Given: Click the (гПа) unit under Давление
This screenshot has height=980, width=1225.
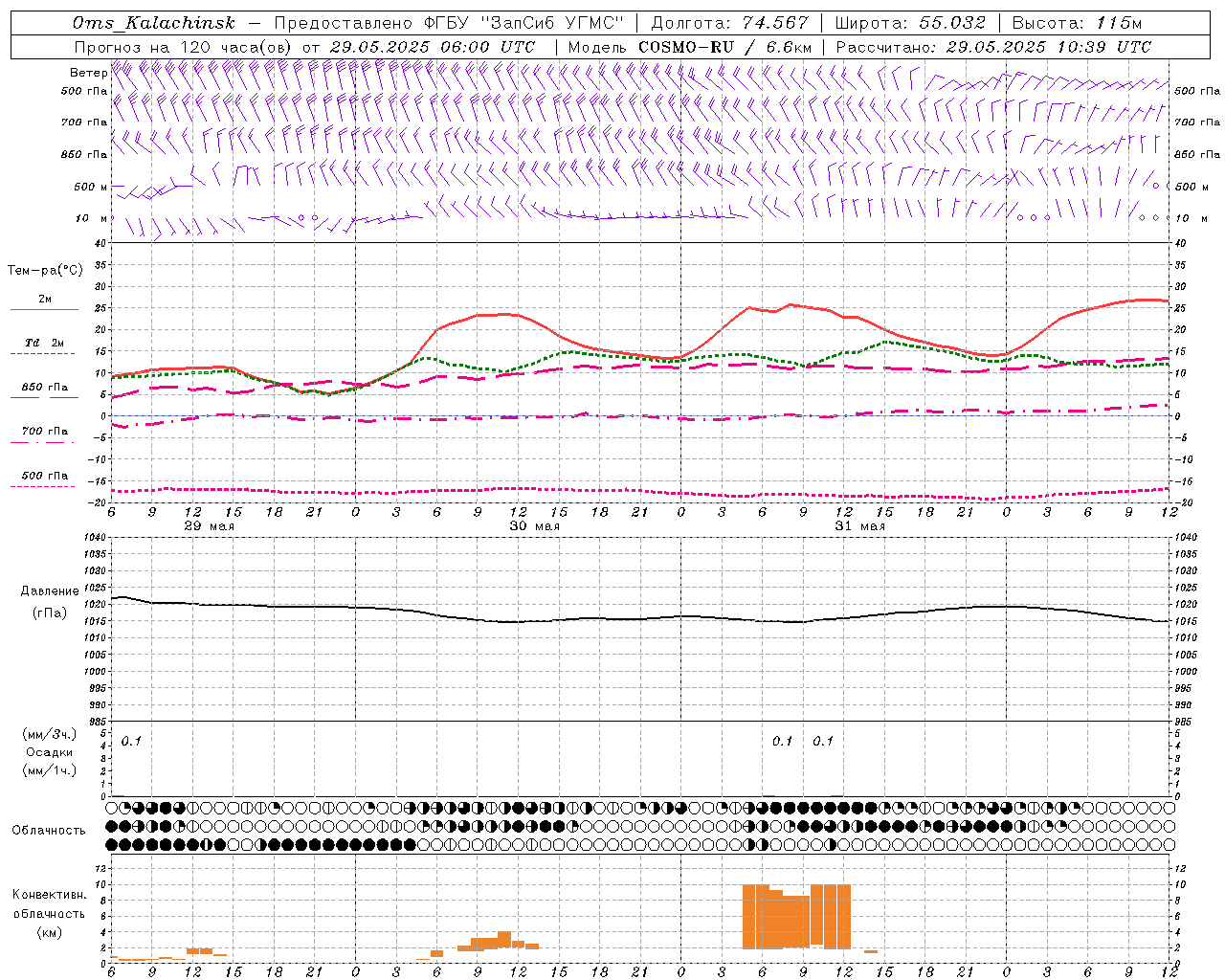Looking at the screenshot, I should pyautogui.click(x=50, y=612).
